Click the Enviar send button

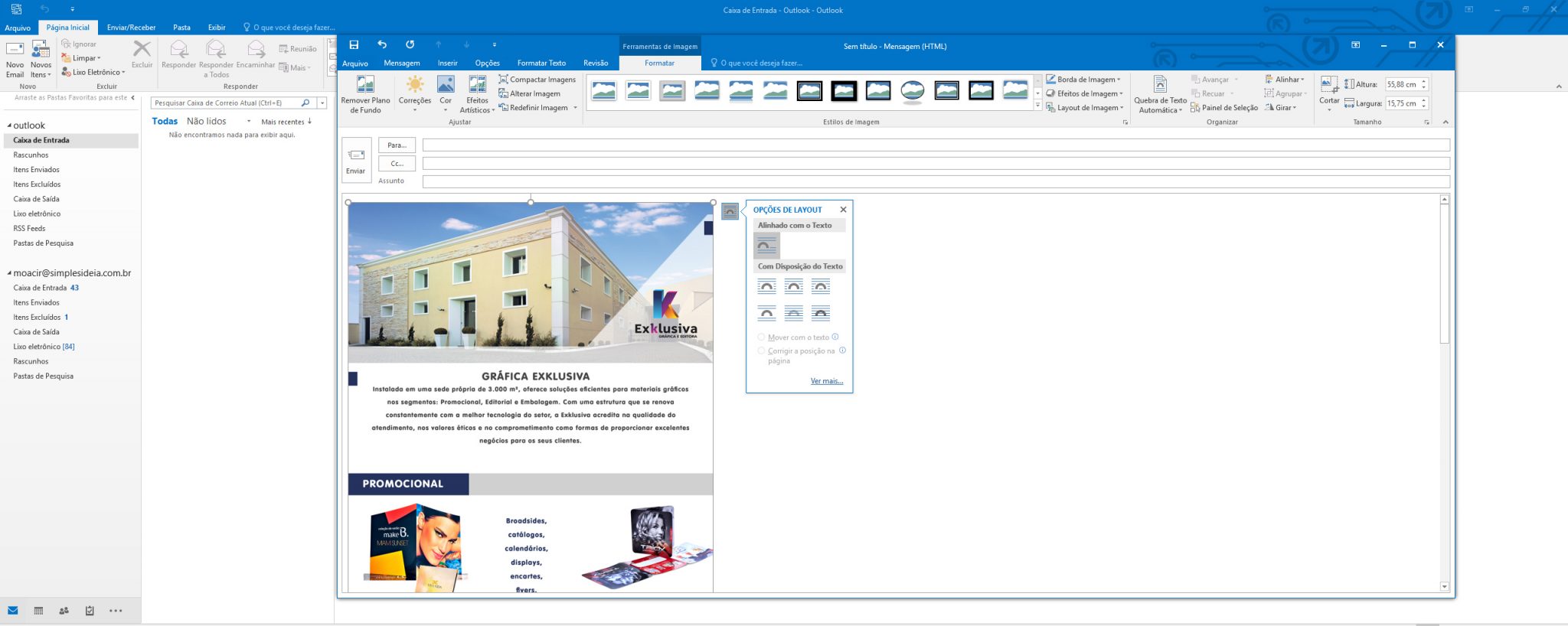pyautogui.click(x=356, y=160)
